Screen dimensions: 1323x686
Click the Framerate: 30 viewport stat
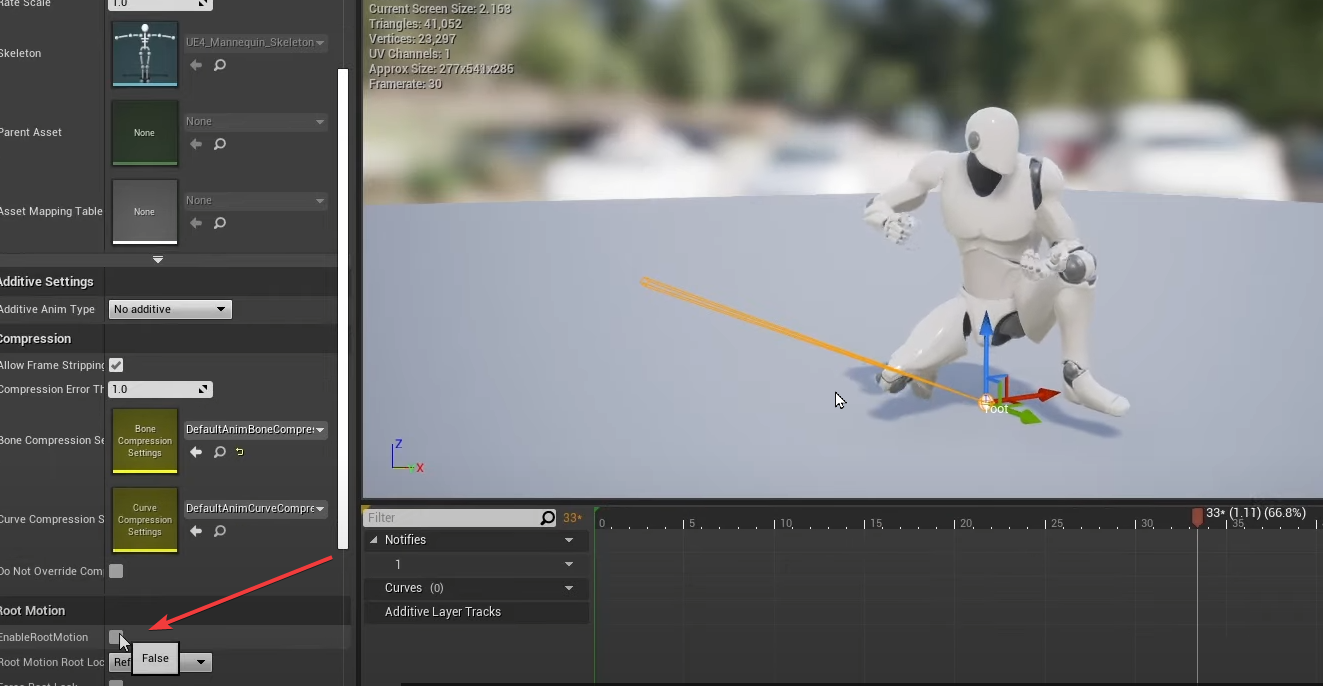pos(405,84)
